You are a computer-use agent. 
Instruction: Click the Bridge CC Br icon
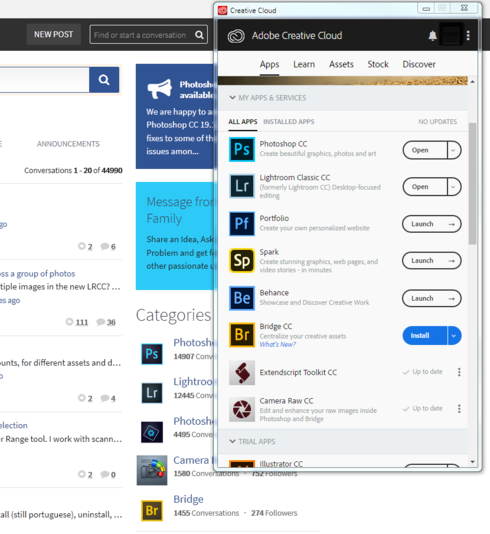pyautogui.click(x=242, y=335)
